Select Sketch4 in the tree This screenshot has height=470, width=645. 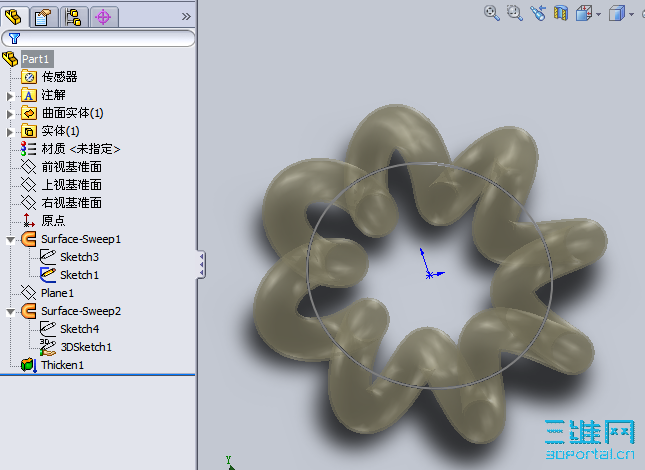click(79, 329)
